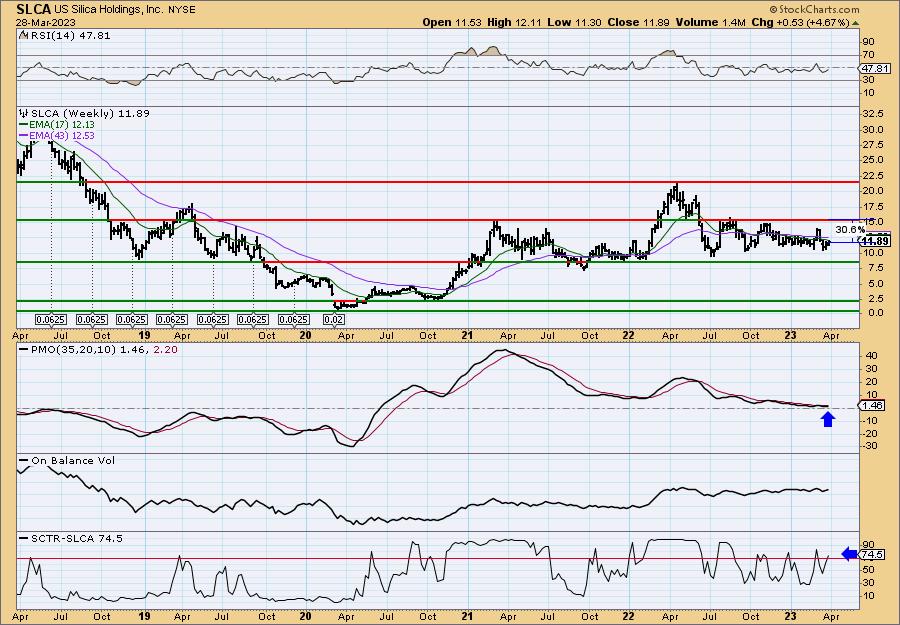The width and height of the screenshot is (900, 625).
Task: Click the Close 11.89 header value
Action: pos(638,22)
